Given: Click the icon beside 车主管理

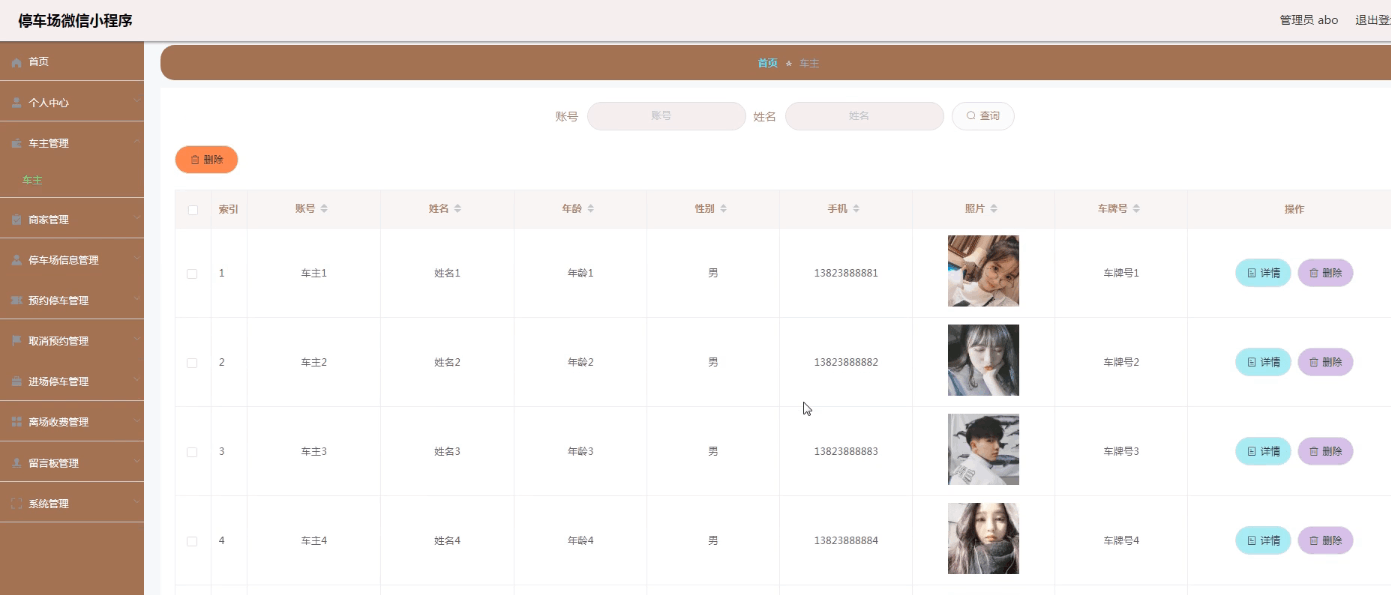Looking at the screenshot, I should (x=16, y=144).
